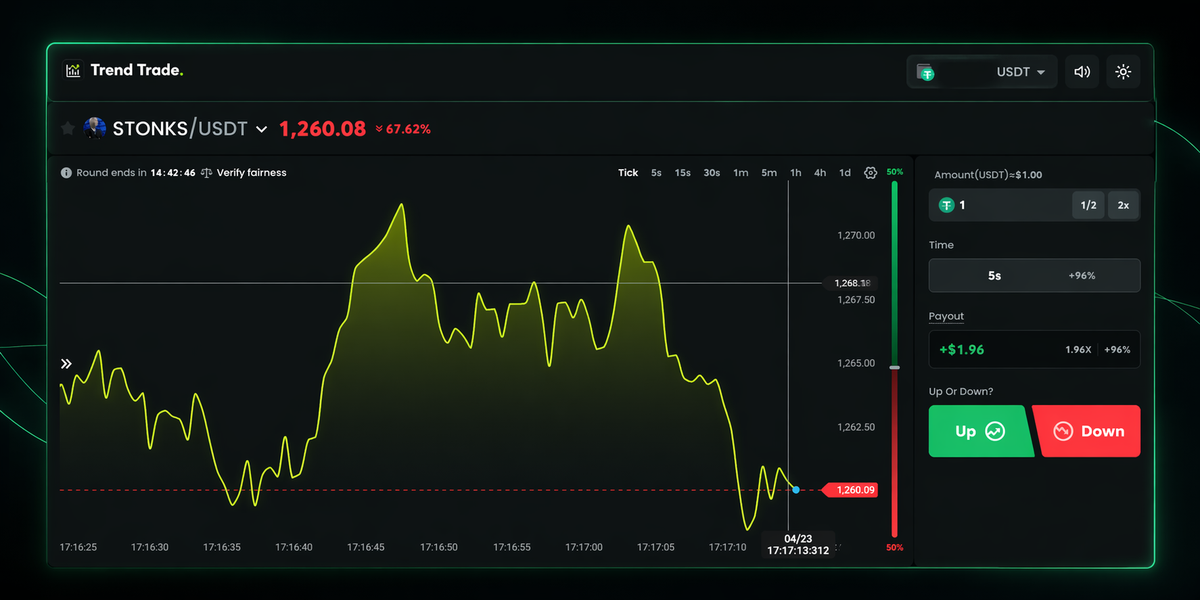Screen dimensions: 1200x600
Task: Click the Verify fairness scales icon
Action: click(206, 173)
